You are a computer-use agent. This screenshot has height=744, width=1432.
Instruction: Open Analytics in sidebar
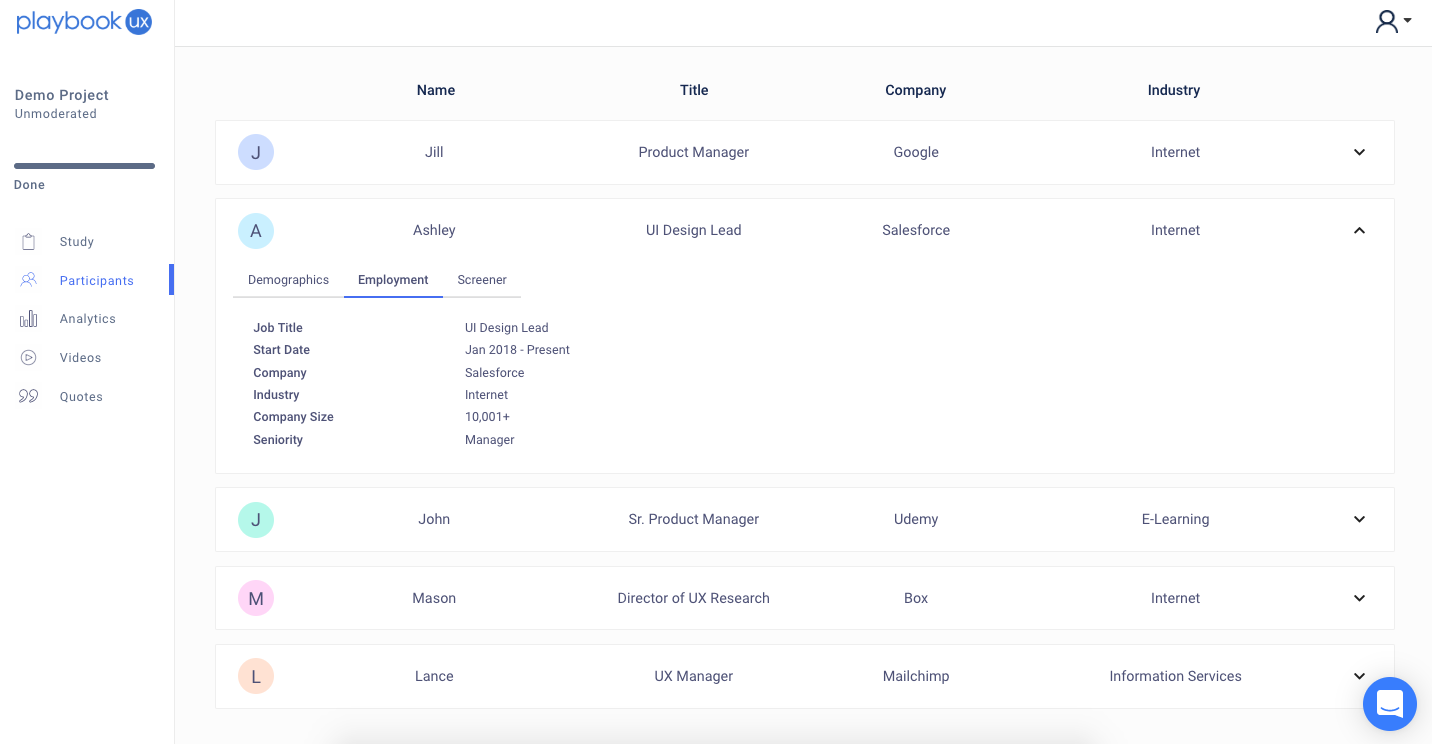(x=87, y=319)
